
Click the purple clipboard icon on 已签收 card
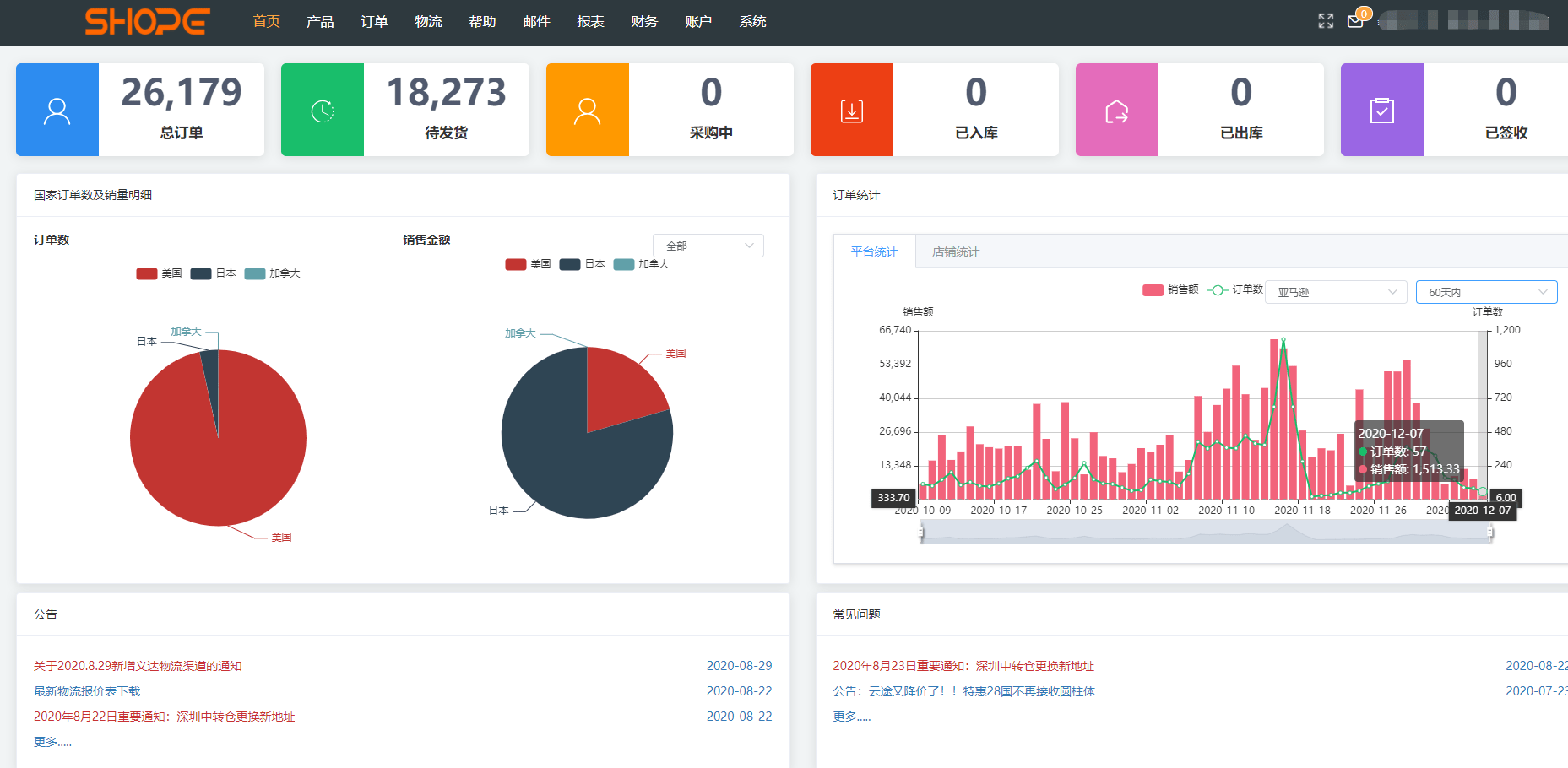[x=1382, y=110]
